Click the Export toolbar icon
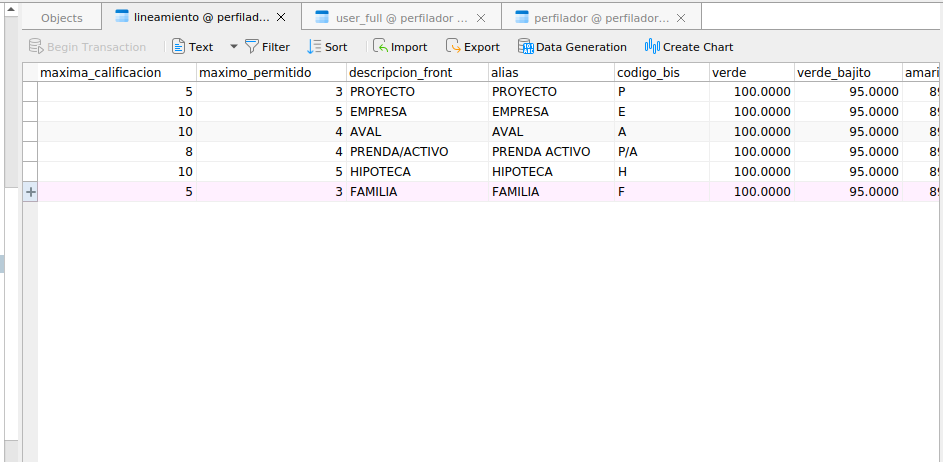 click(454, 47)
